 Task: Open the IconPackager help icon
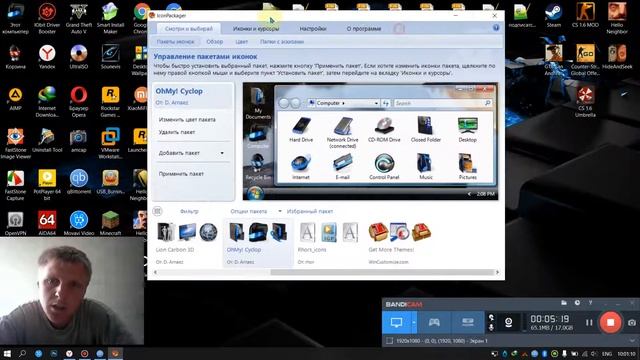point(496,28)
